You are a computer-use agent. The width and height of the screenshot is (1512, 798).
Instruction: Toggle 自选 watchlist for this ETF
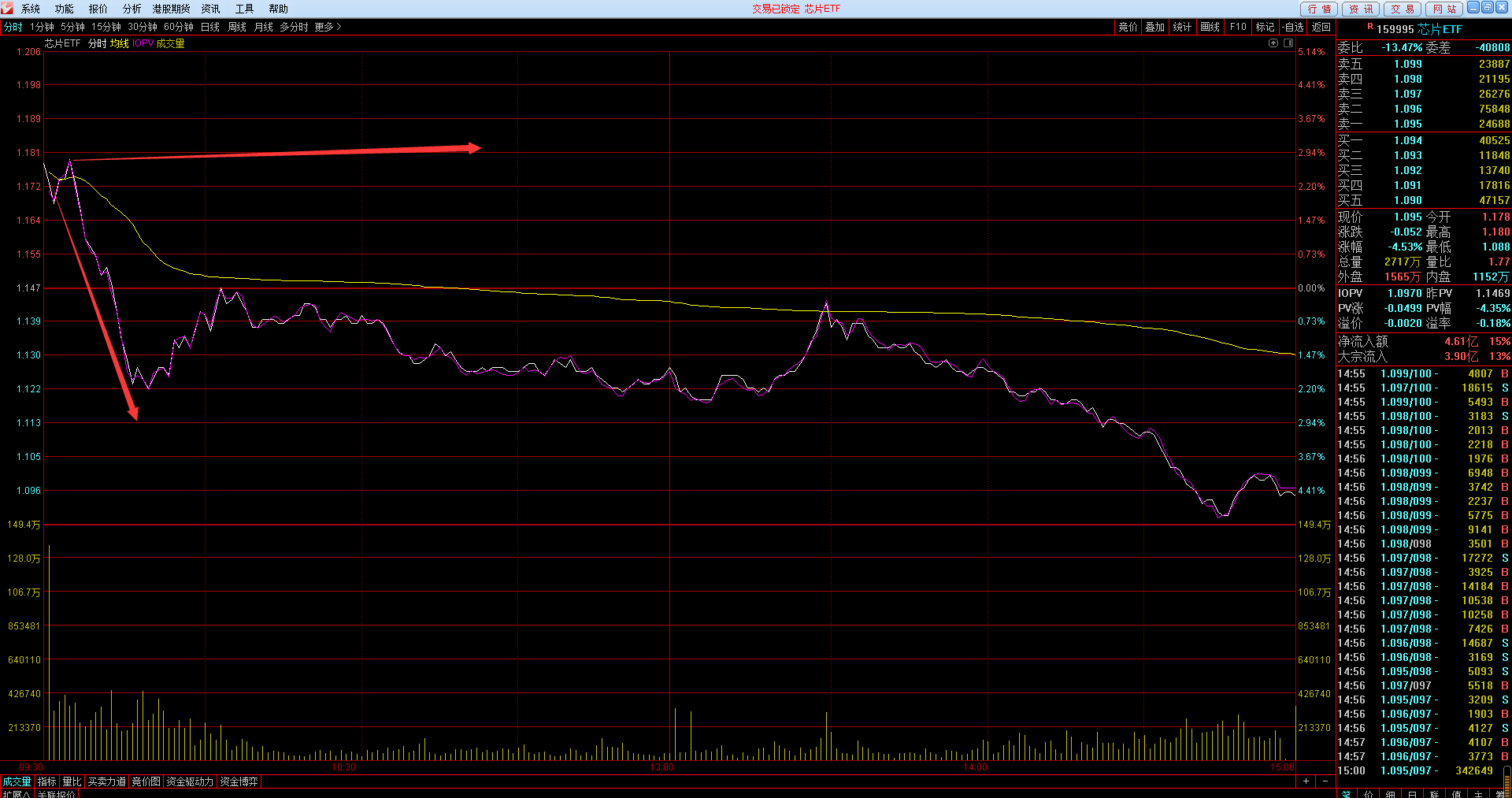pos(1291,27)
